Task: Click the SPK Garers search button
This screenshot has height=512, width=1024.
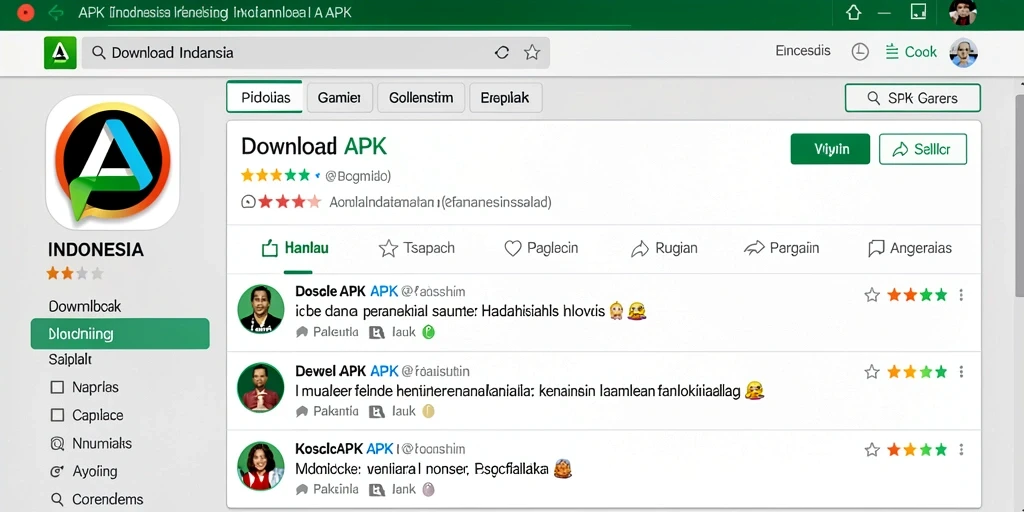Action: 912,98
